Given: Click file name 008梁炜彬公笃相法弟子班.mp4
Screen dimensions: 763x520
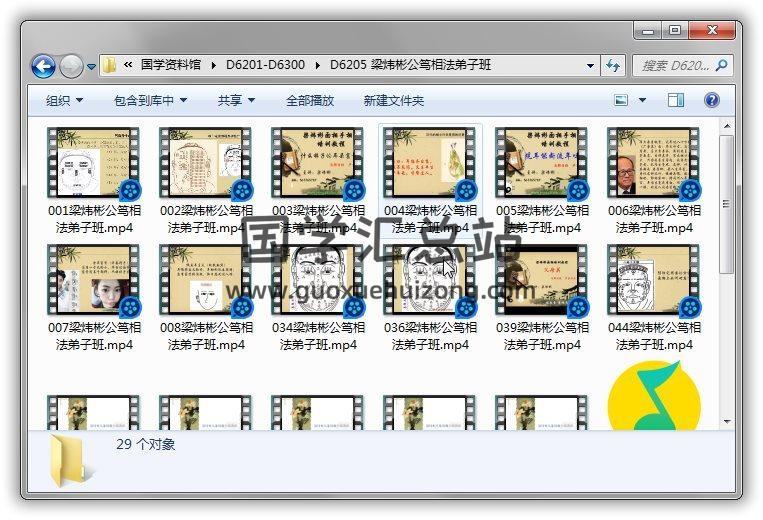Looking at the screenshot, I should tap(206, 337).
